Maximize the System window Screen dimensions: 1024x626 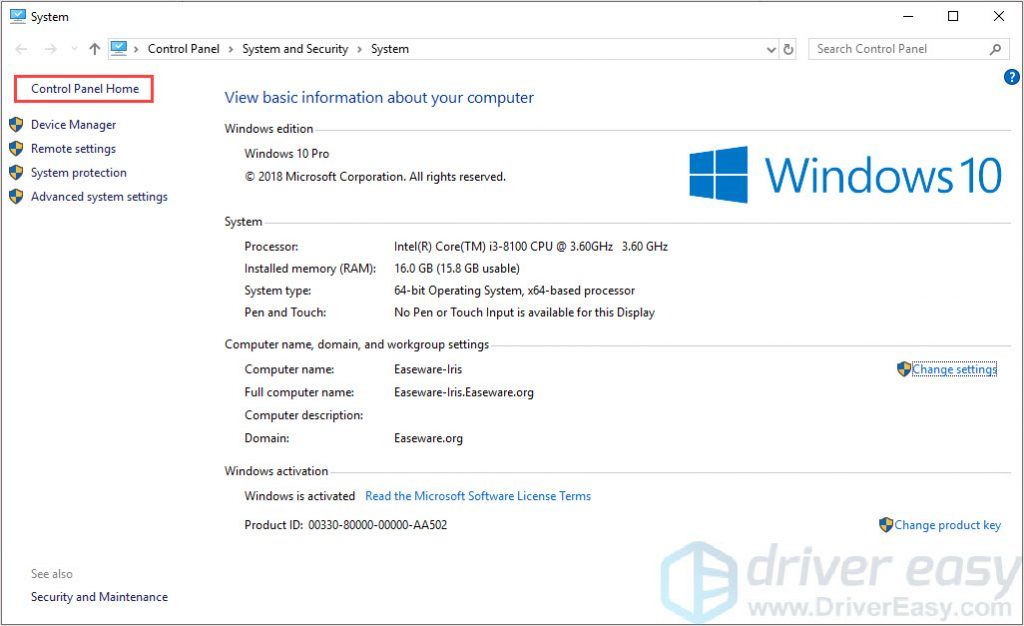click(953, 16)
